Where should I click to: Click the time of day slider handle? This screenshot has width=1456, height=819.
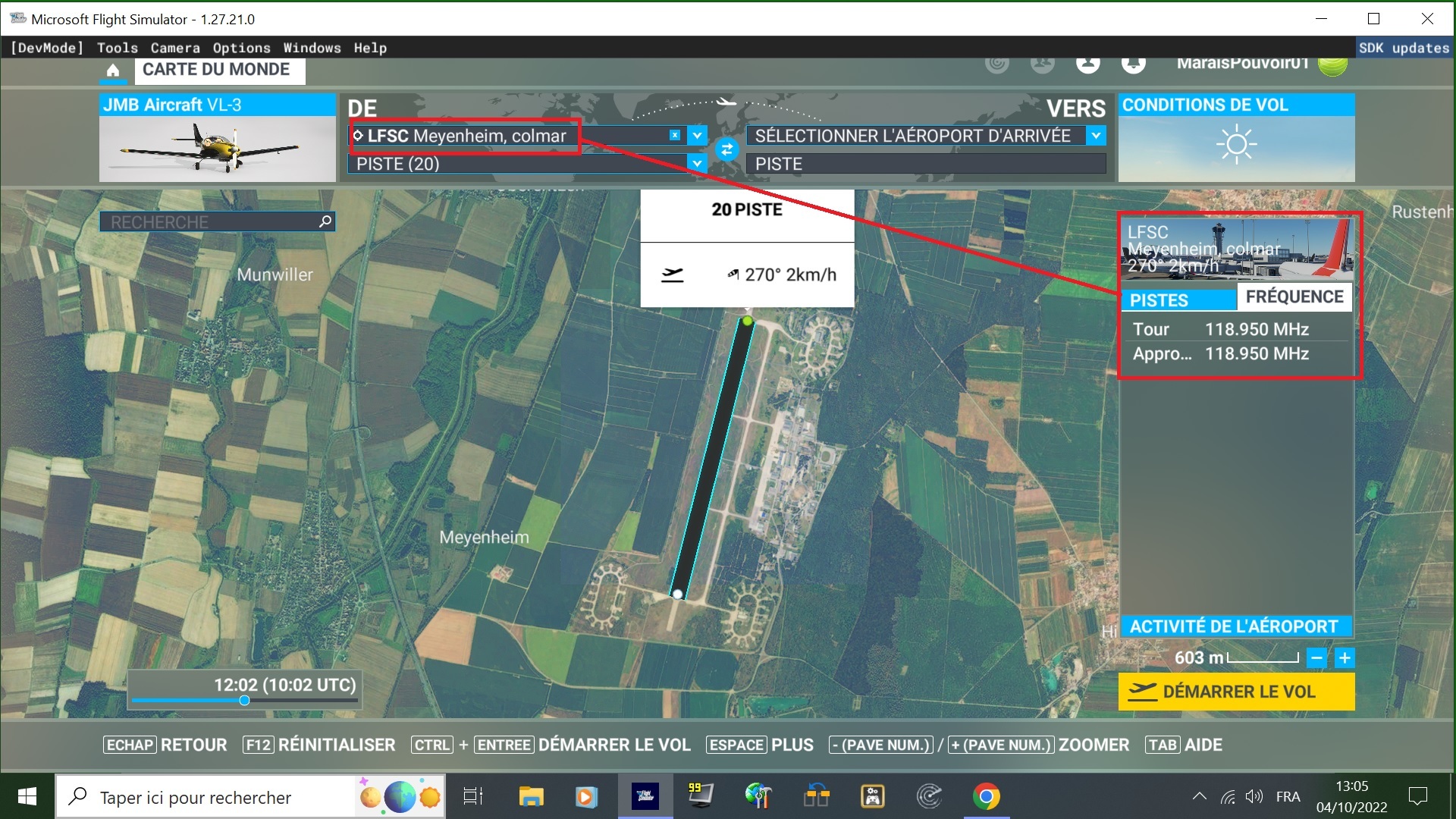[x=244, y=700]
